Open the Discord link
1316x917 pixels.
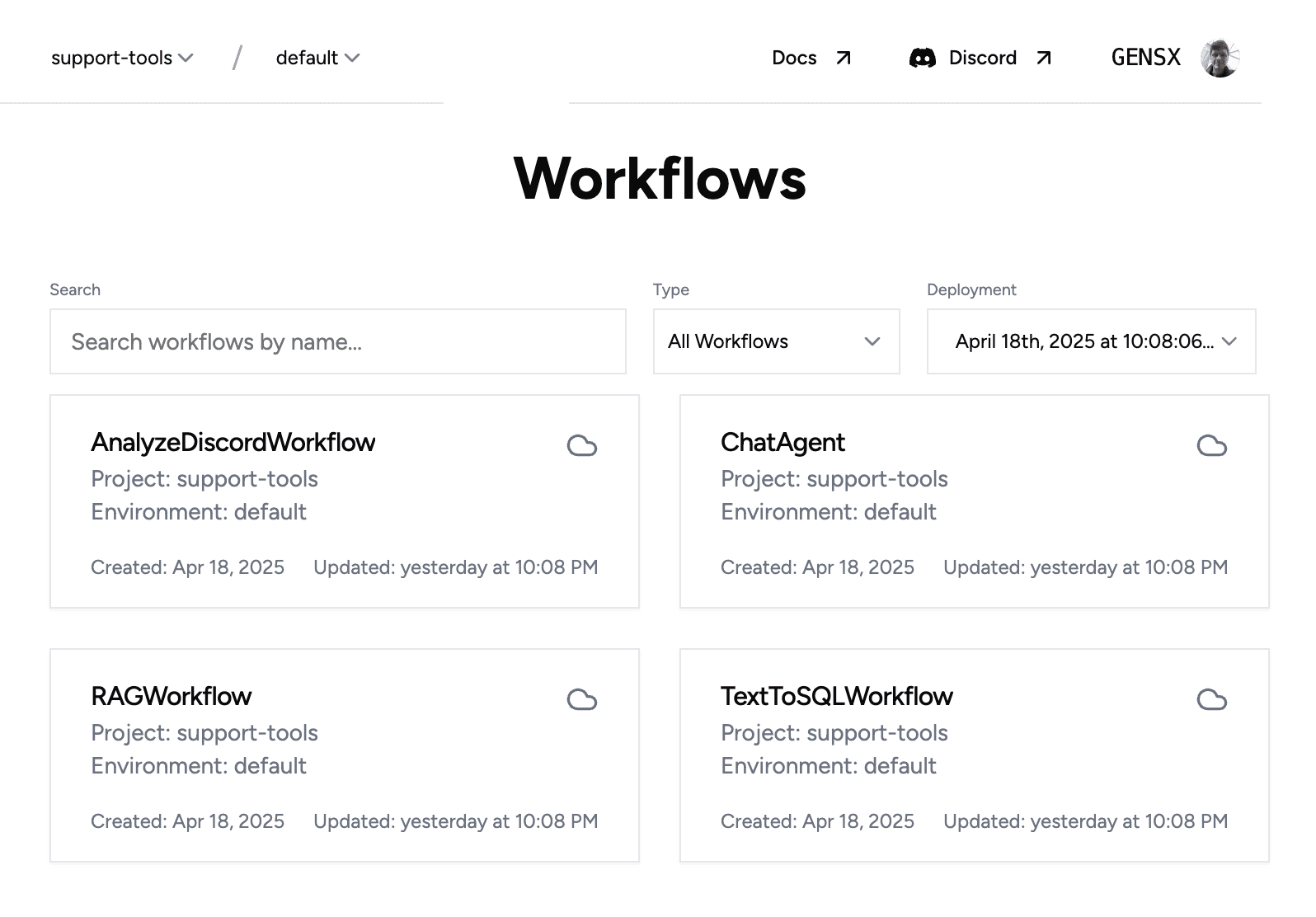981,58
